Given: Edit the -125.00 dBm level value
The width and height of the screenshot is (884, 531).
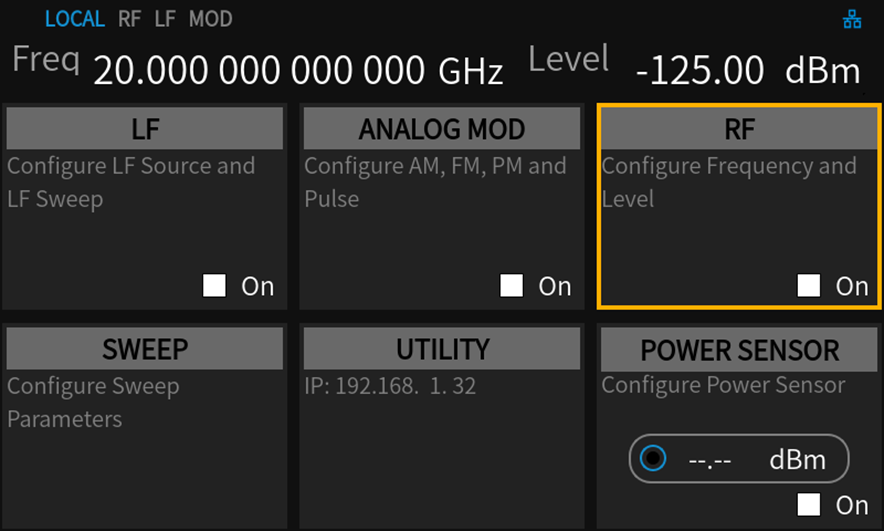Looking at the screenshot, I should (746, 71).
